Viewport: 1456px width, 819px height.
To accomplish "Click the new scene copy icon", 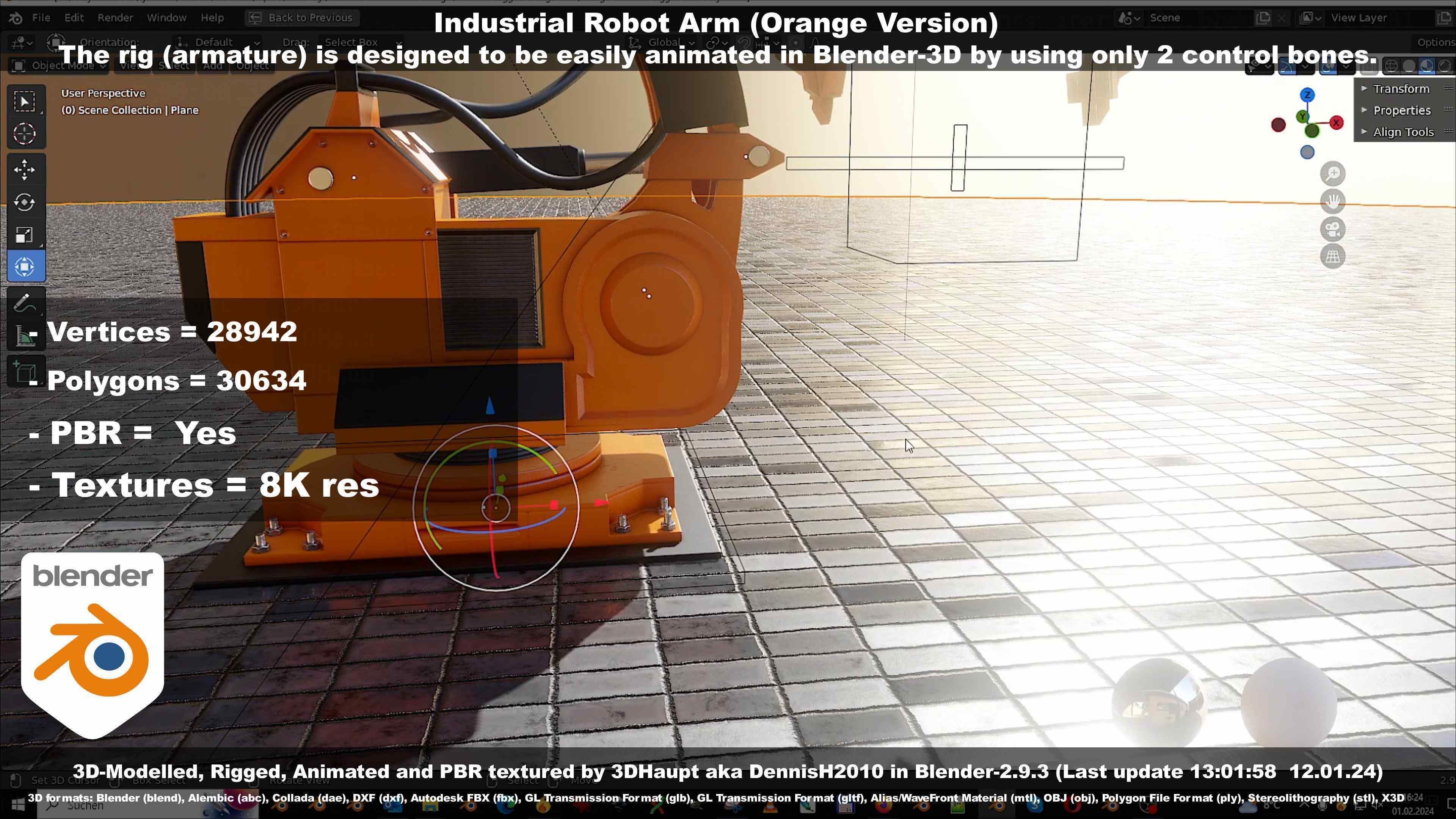I will (x=1263, y=17).
